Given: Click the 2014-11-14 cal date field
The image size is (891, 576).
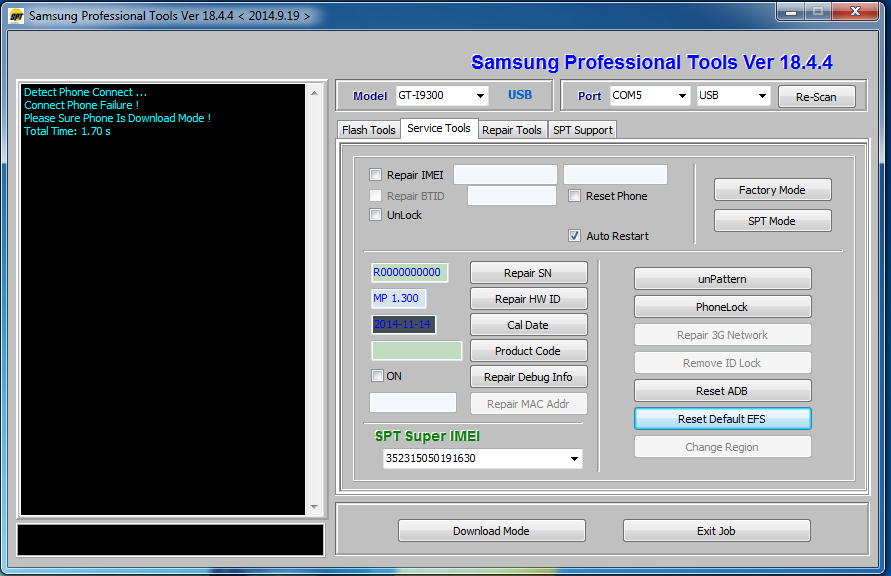Looking at the screenshot, I should coord(403,324).
